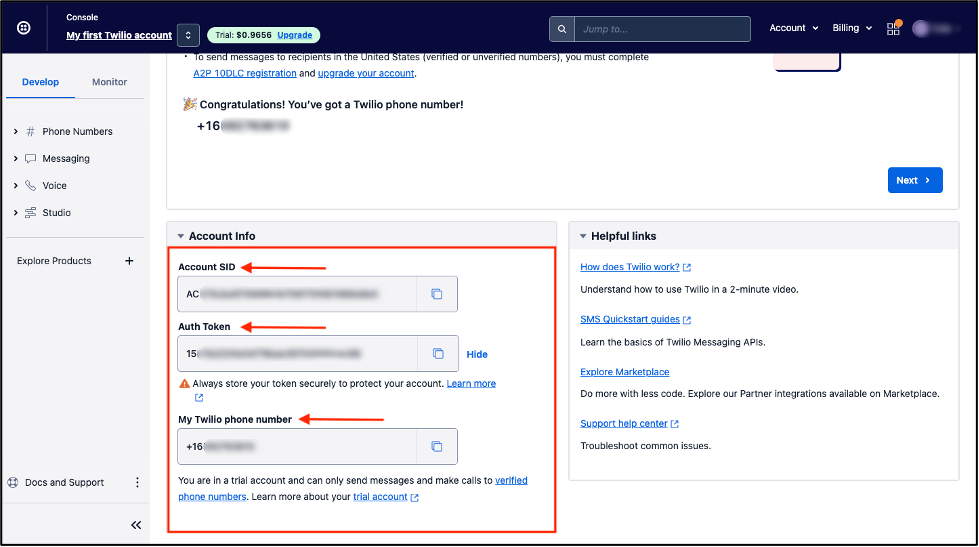The width and height of the screenshot is (979, 547).
Task: Hide the Auth Token
Action: 477,354
